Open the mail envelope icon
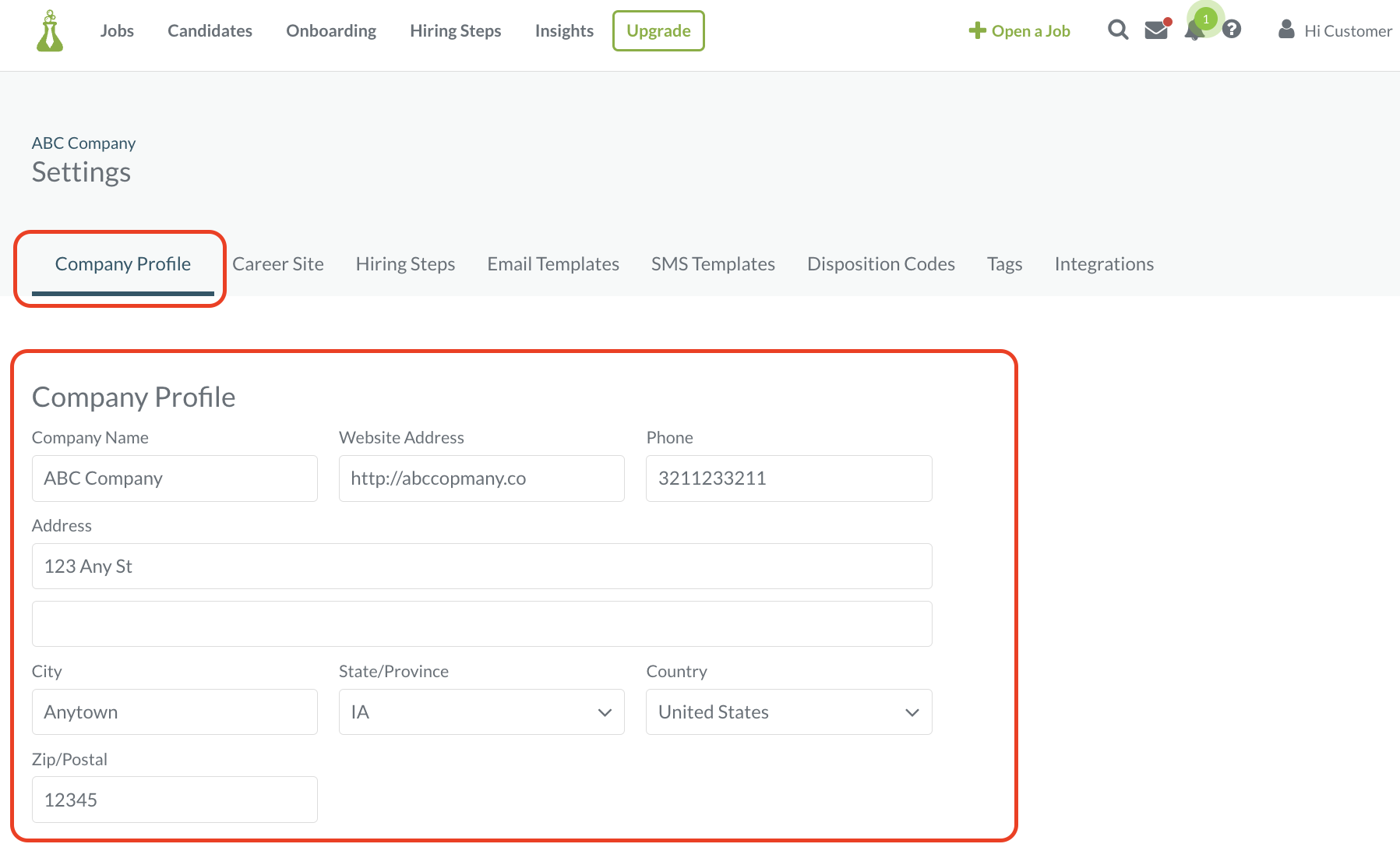The image size is (1400, 858). [x=1156, y=30]
